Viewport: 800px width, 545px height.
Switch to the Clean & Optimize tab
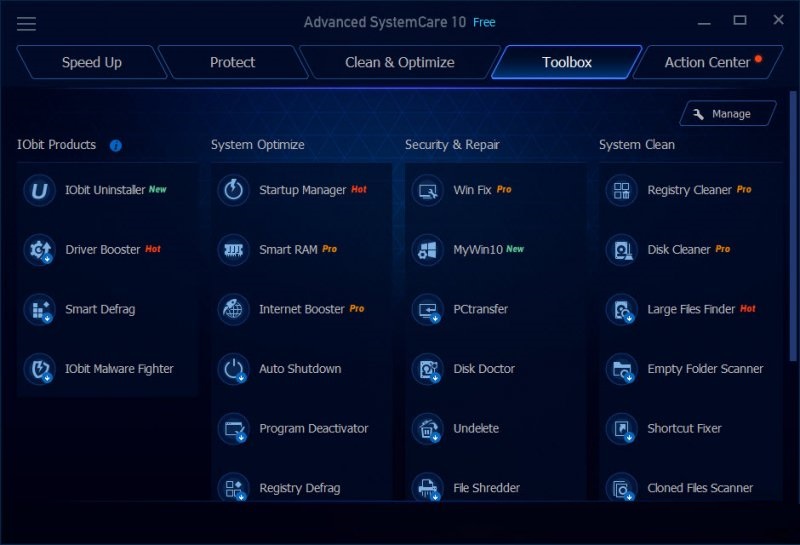(399, 62)
